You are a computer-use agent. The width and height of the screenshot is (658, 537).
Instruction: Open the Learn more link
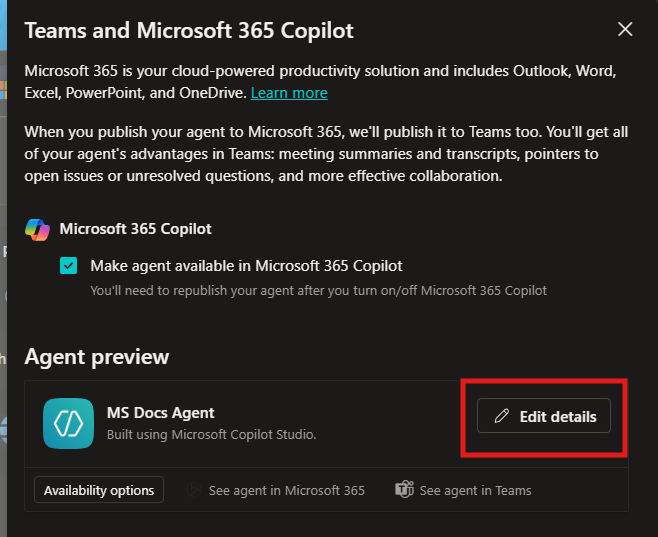289,93
